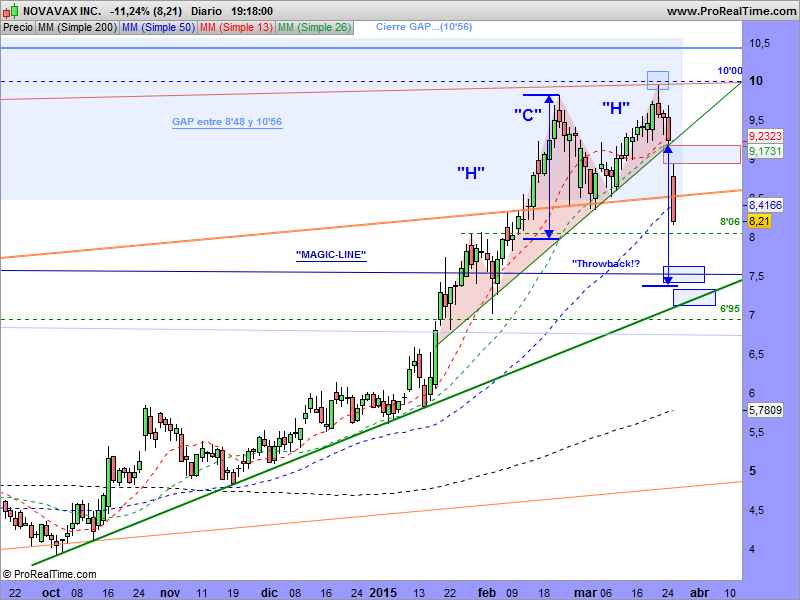Select the "Throwback!?" annotation text

[x=606, y=263]
